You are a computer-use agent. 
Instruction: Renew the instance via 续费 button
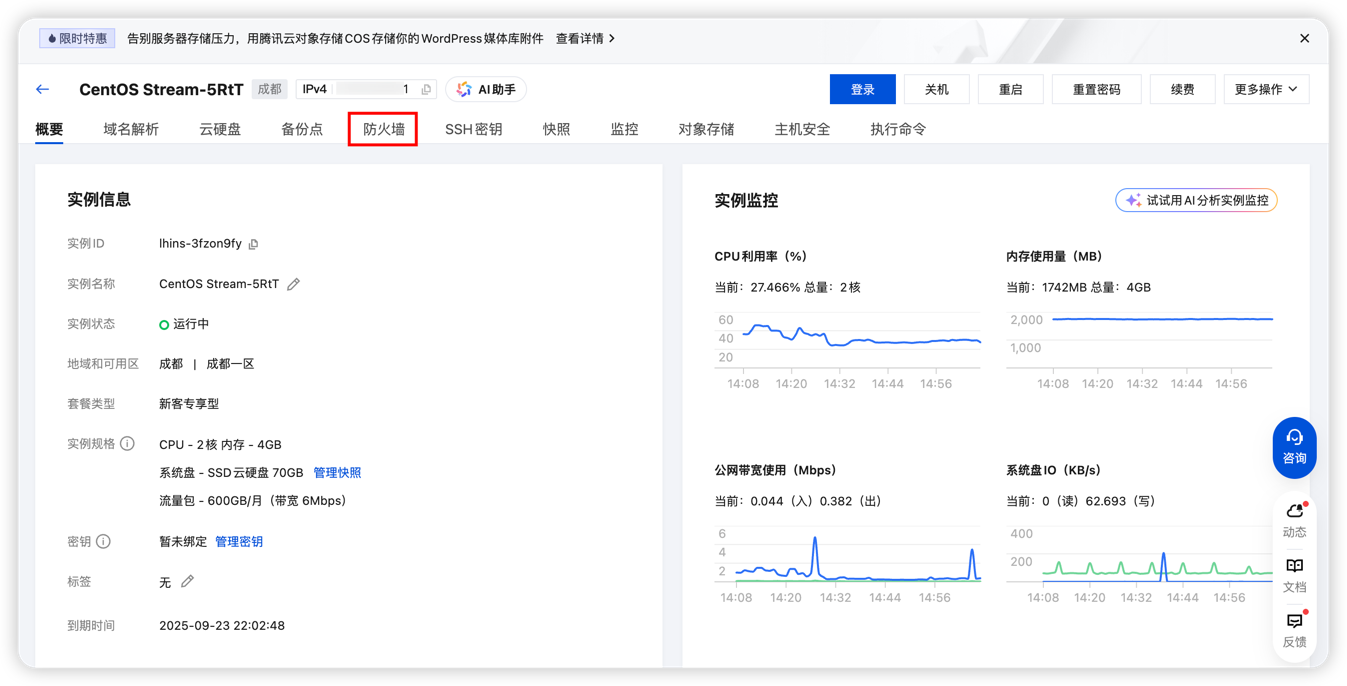pos(1182,89)
